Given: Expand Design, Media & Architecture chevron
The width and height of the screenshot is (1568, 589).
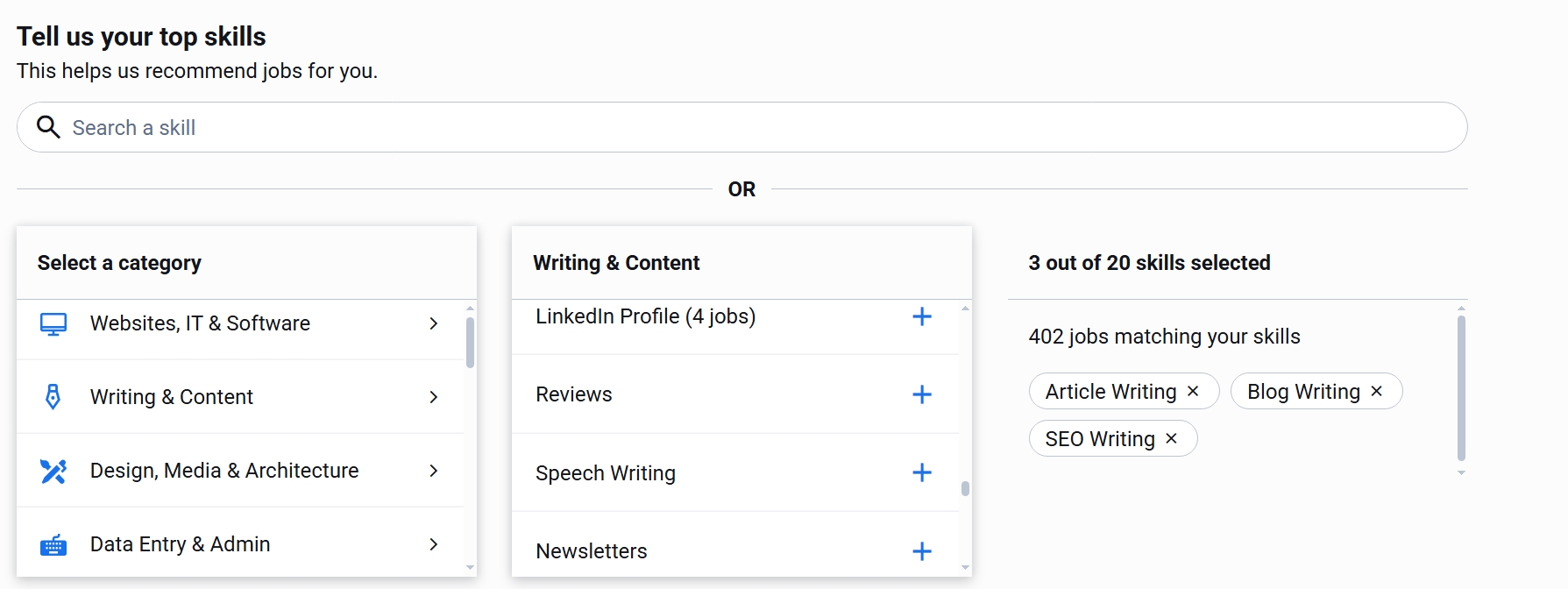Looking at the screenshot, I should 434,471.
